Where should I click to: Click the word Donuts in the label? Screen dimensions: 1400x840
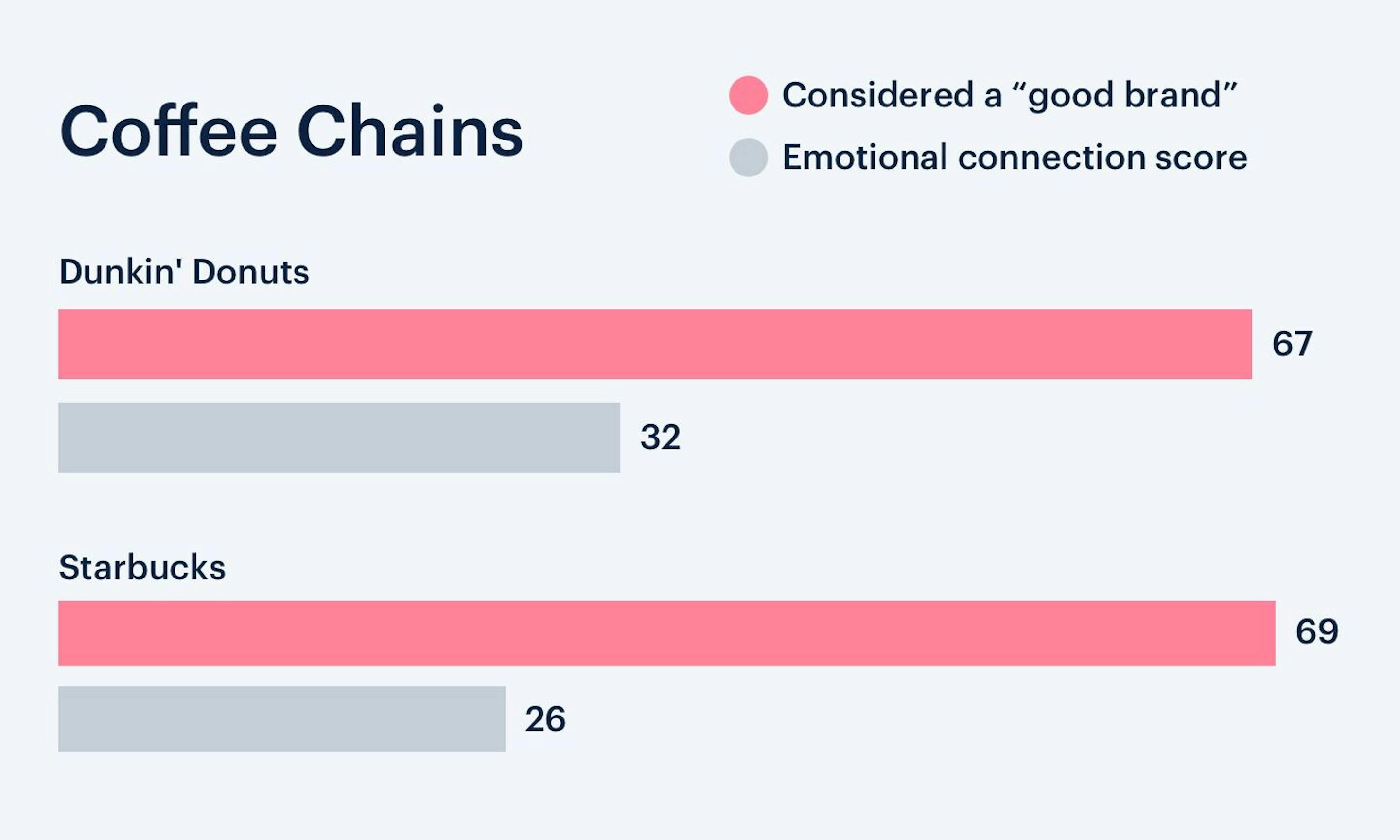coord(251,272)
